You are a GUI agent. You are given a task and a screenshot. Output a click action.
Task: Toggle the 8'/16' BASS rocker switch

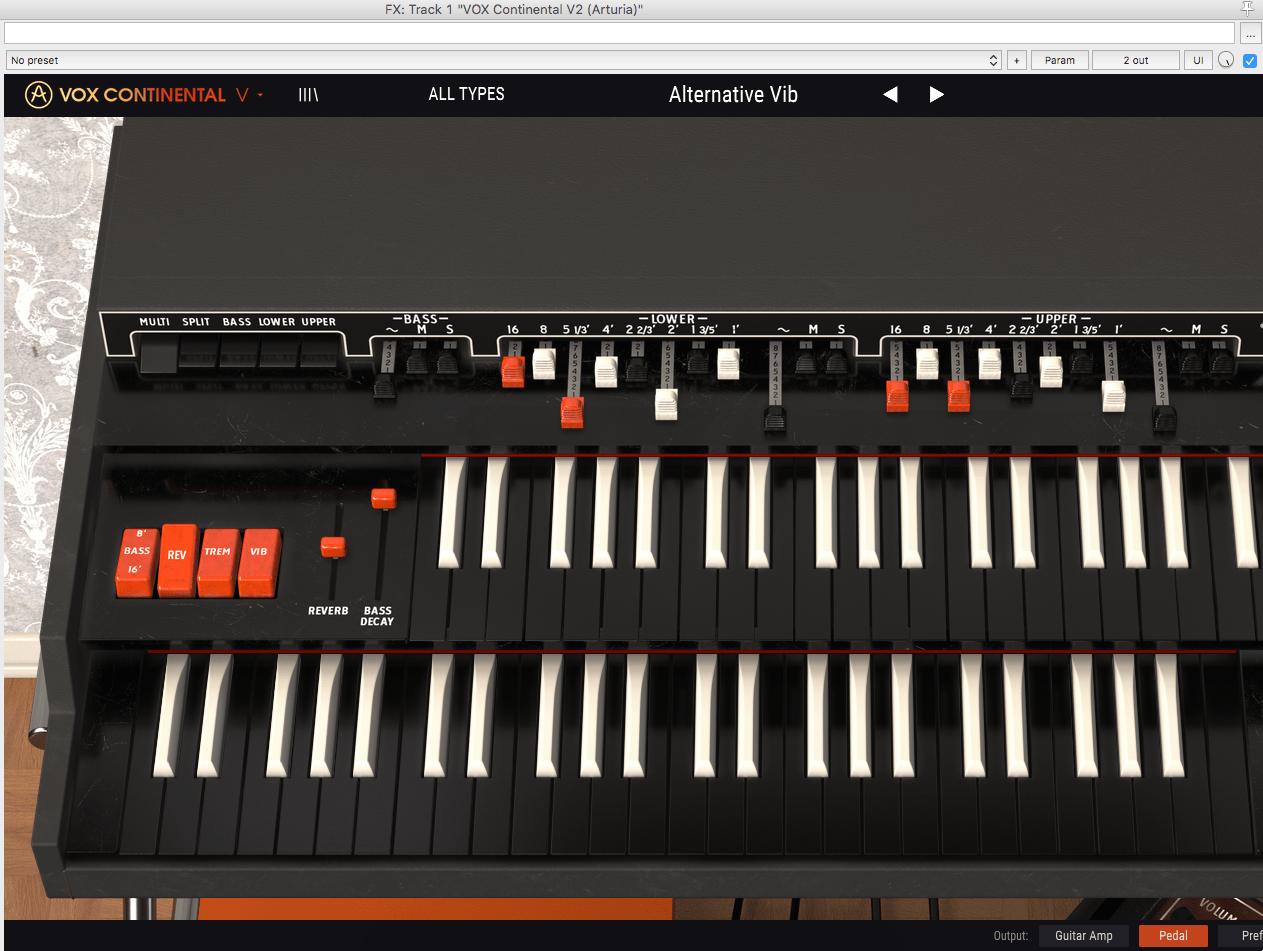137,562
